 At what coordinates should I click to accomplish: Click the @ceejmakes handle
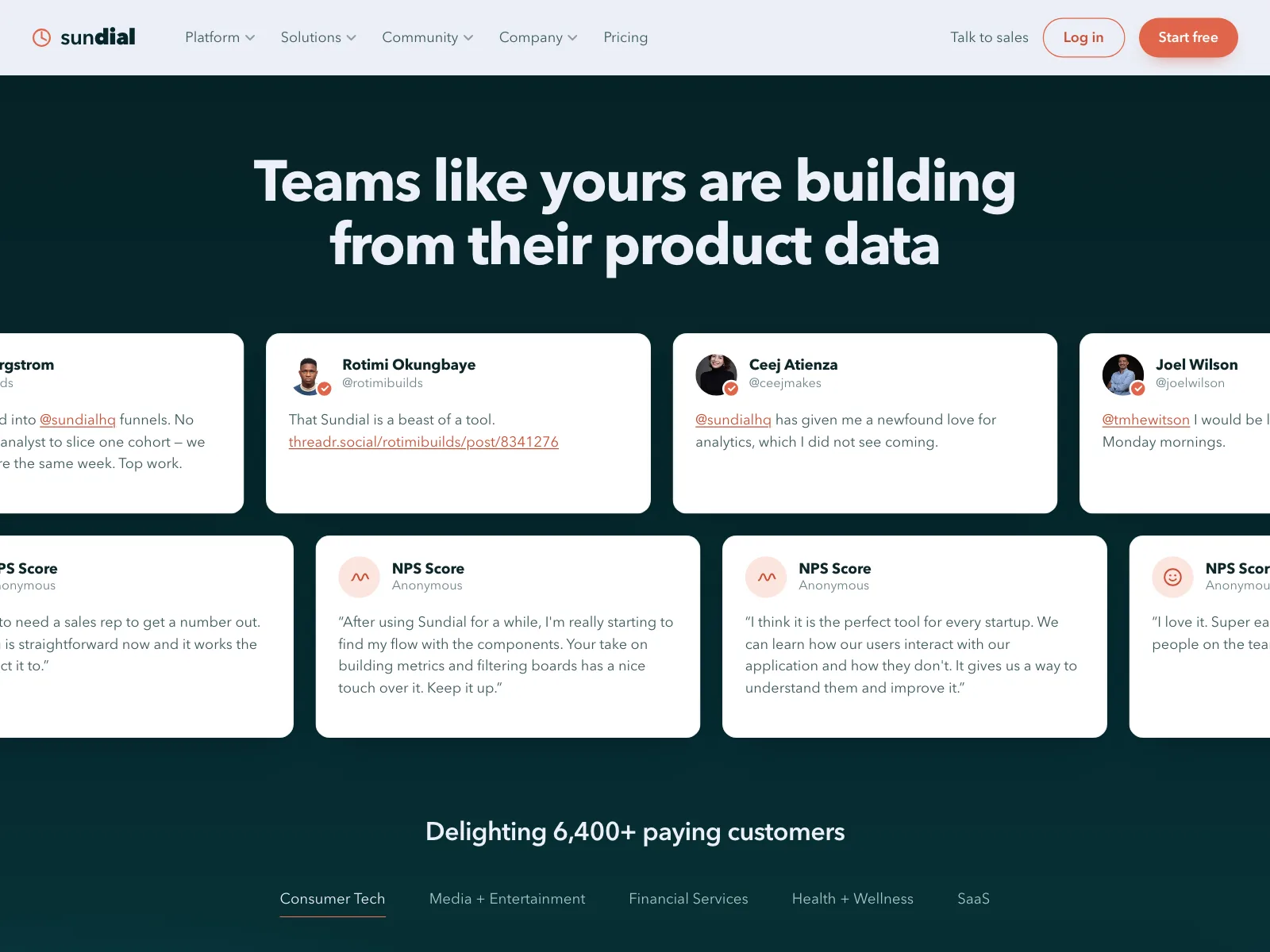click(x=785, y=383)
